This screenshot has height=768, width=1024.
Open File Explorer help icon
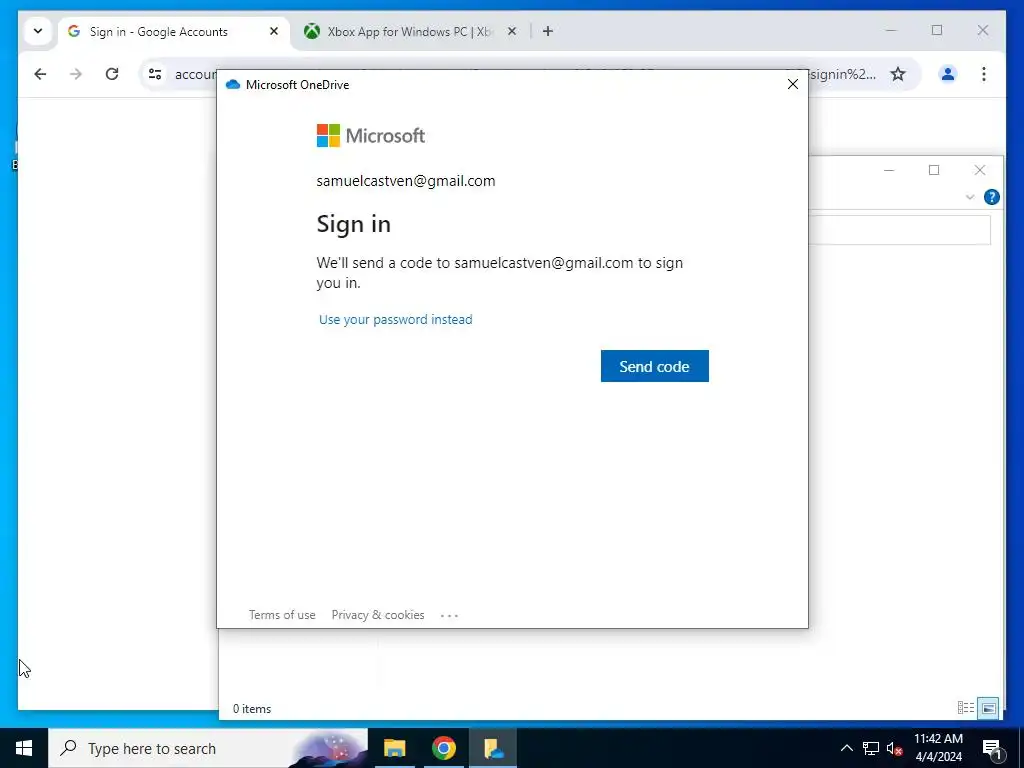pos(991,197)
